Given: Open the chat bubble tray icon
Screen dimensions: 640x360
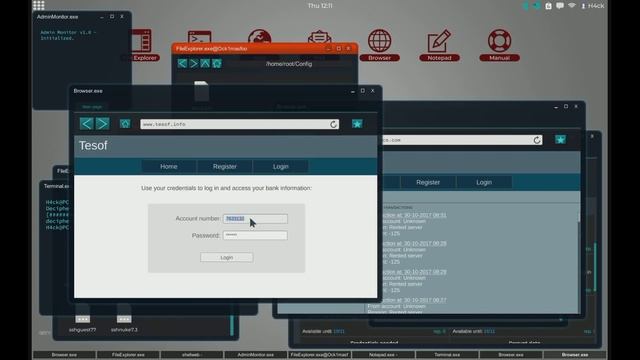Looking at the screenshot, I should (x=560, y=6).
